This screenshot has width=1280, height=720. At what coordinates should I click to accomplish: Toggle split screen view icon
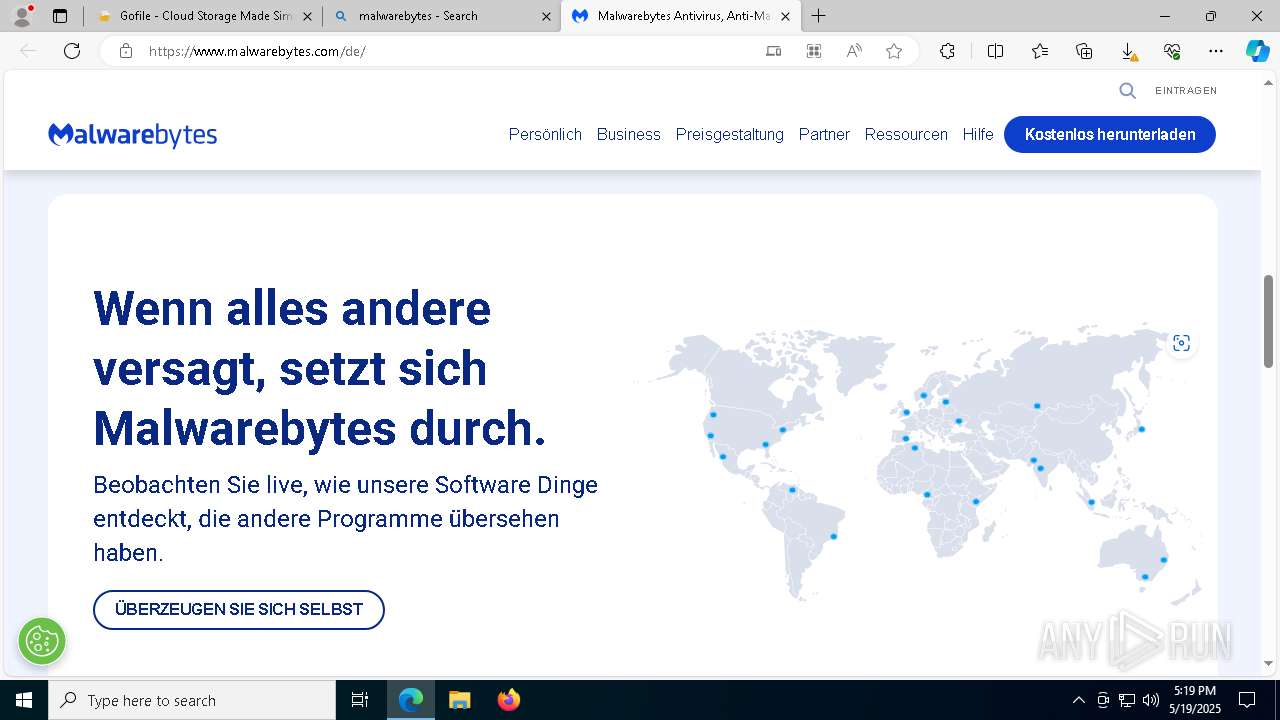(995, 51)
